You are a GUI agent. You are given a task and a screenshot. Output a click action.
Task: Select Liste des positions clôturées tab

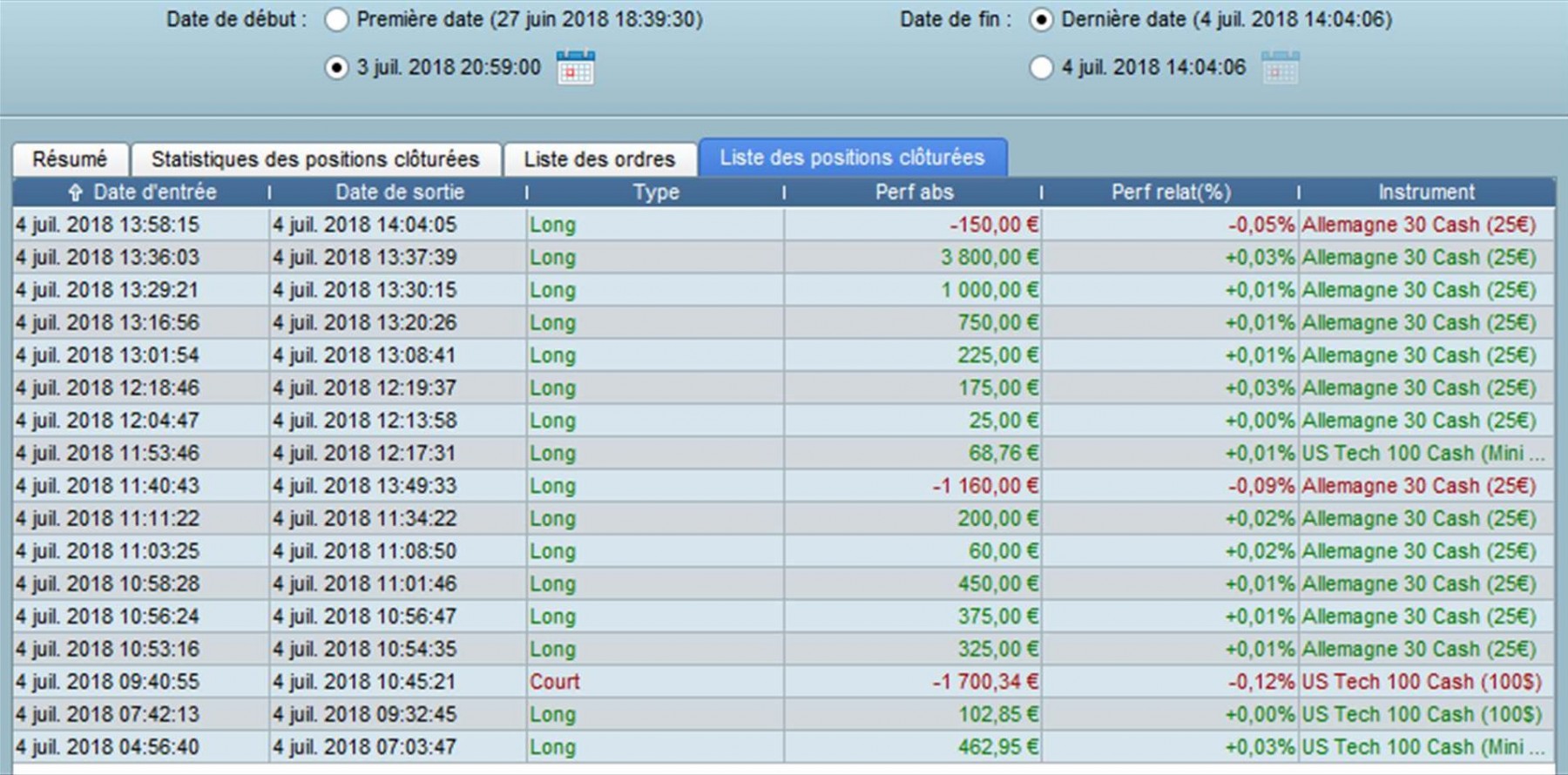click(x=852, y=158)
